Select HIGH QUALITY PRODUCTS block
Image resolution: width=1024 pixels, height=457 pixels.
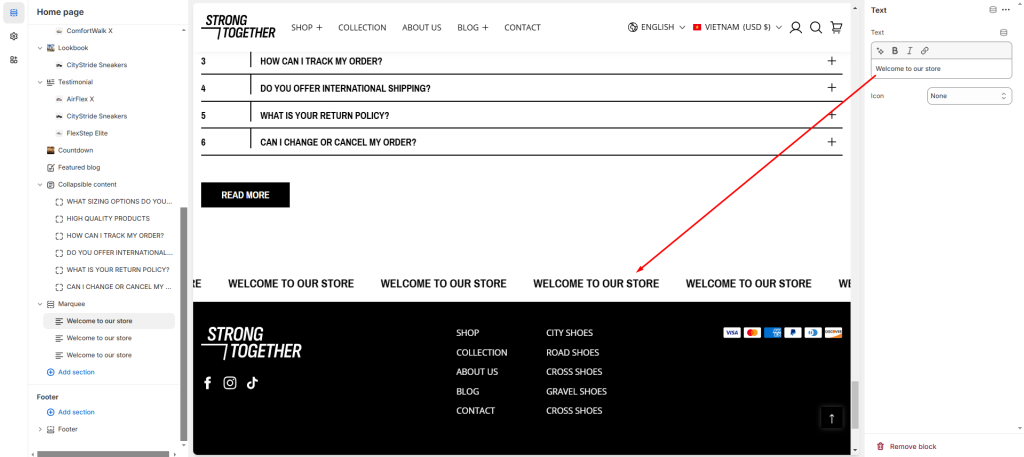pyautogui.click(x=109, y=219)
